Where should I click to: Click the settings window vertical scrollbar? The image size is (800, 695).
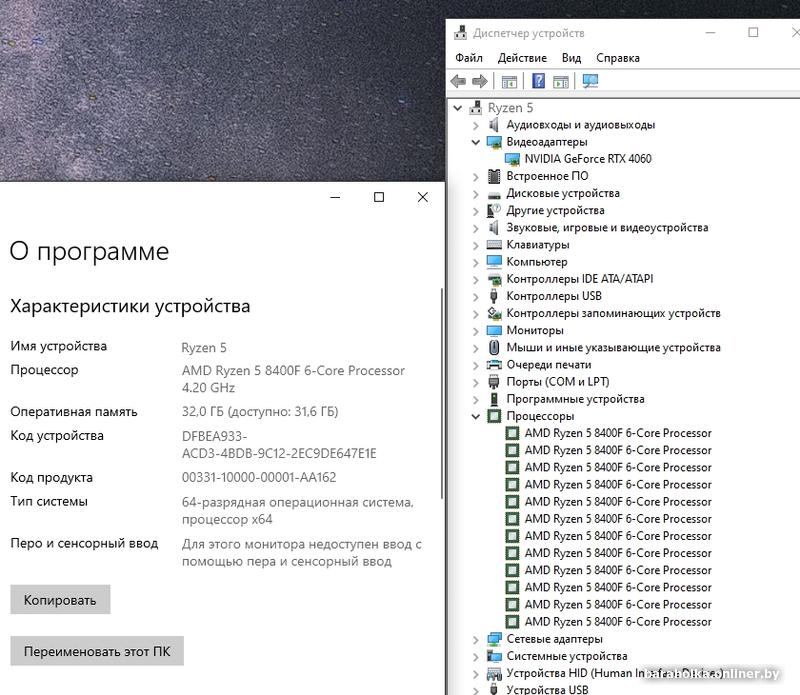442,393
